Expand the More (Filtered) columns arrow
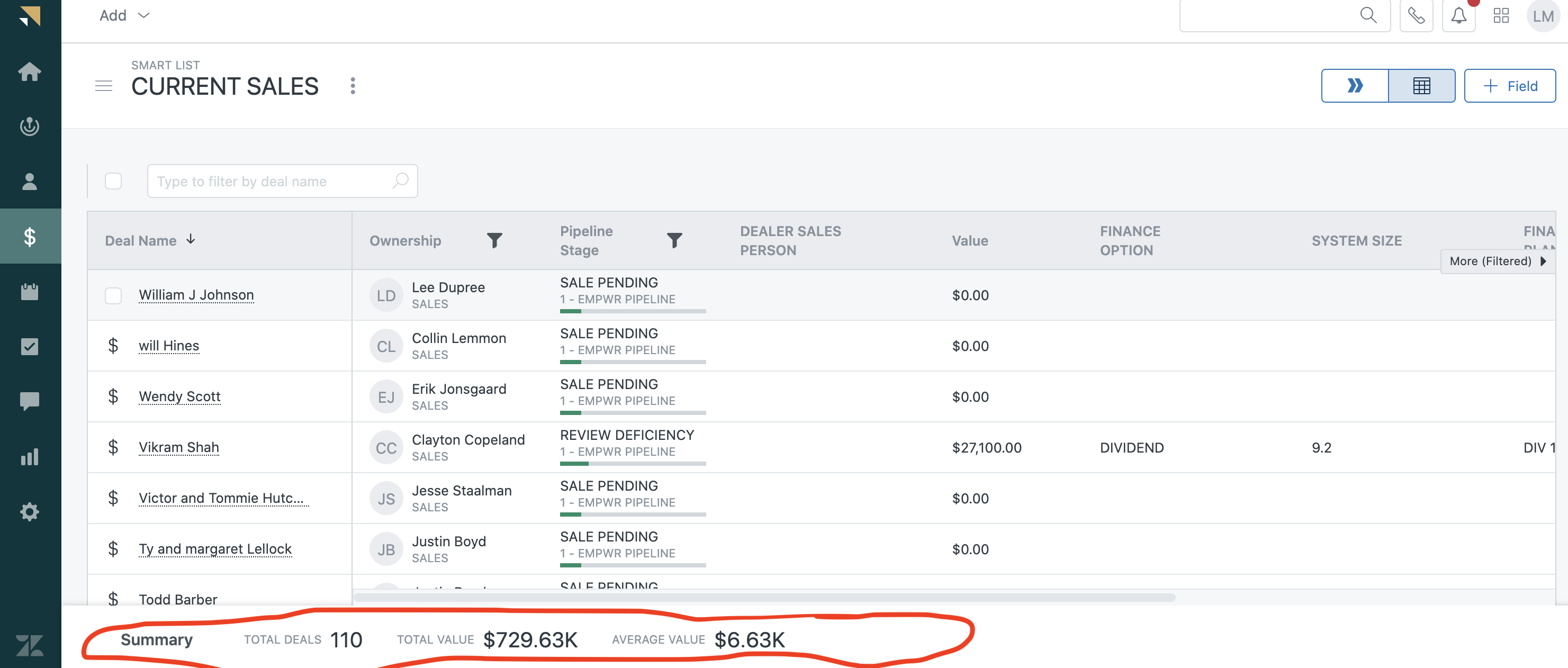 (1543, 261)
